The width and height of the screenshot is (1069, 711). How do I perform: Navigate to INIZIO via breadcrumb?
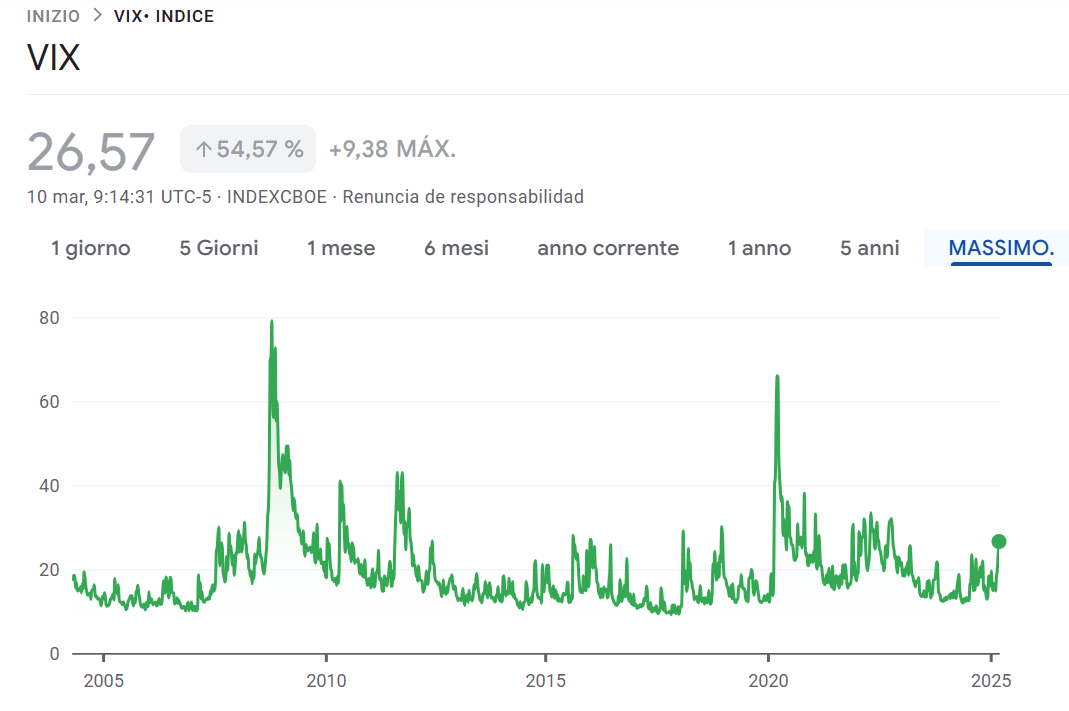(x=52, y=16)
